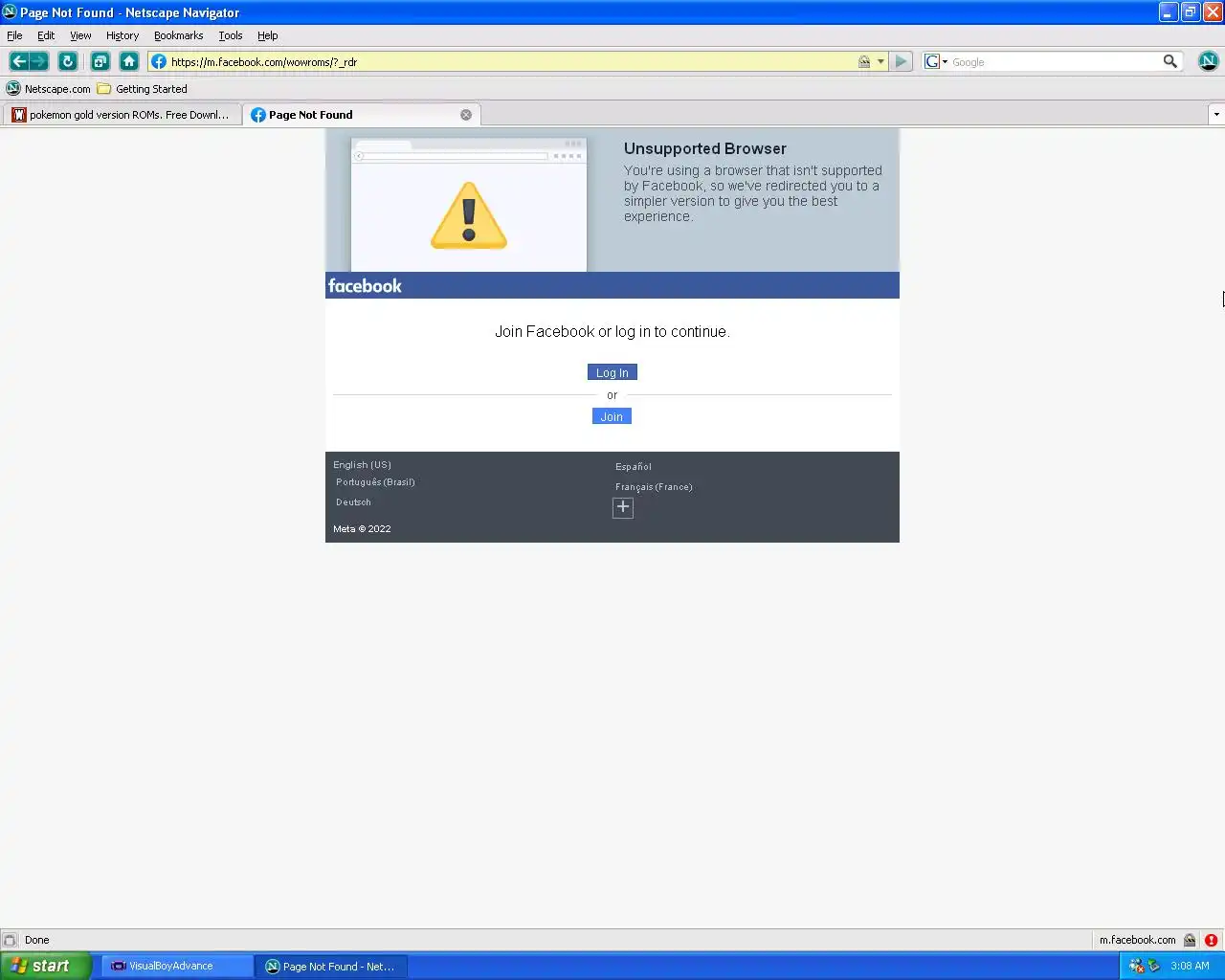Click the page icon left of Done status
The image size is (1225, 980).
10,940
